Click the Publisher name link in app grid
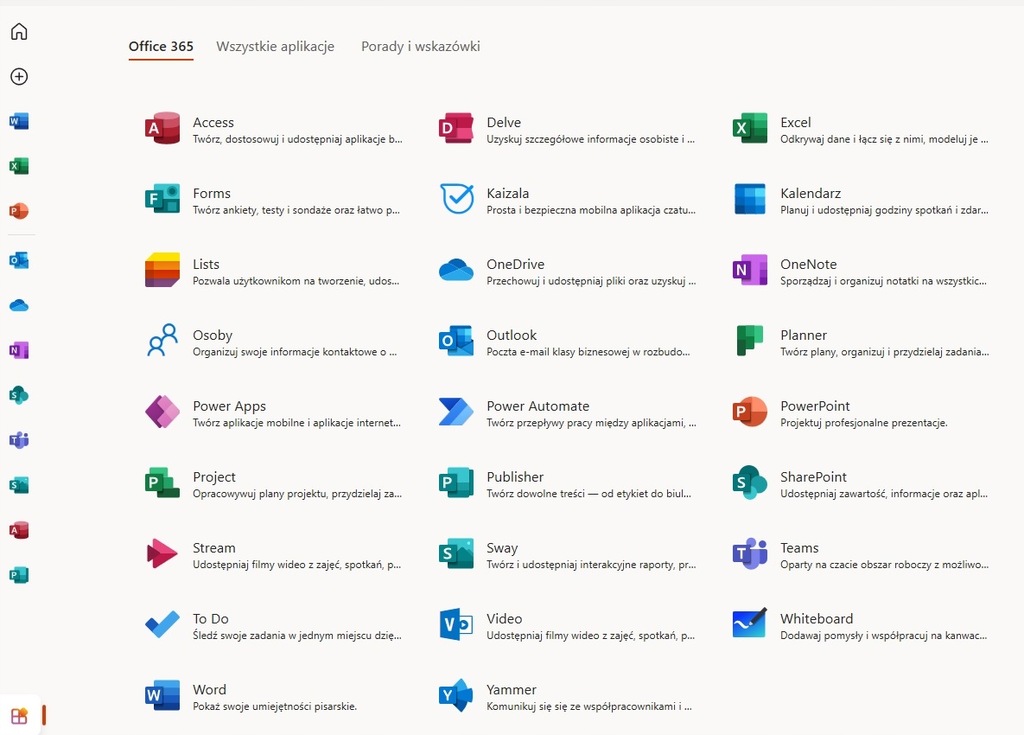The height and width of the screenshot is (735, 1024). click(515, 477)
